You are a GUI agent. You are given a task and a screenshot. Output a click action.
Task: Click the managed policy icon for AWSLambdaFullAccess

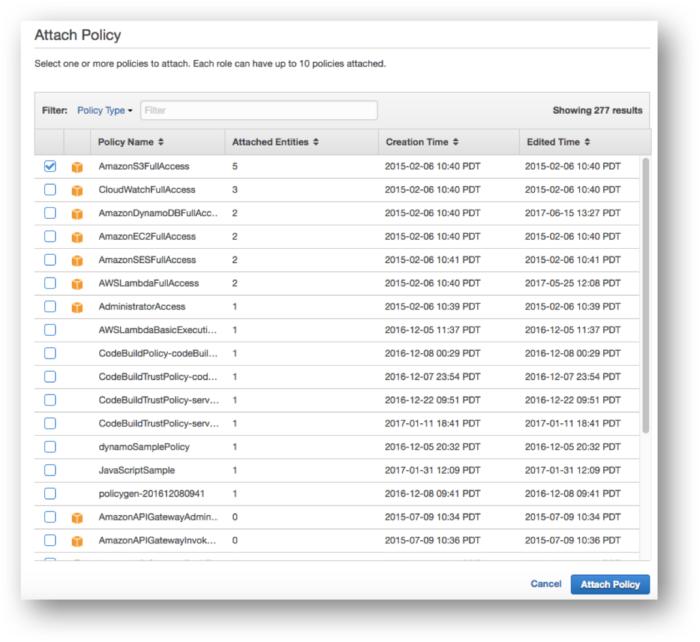click(x=77, y=283)
